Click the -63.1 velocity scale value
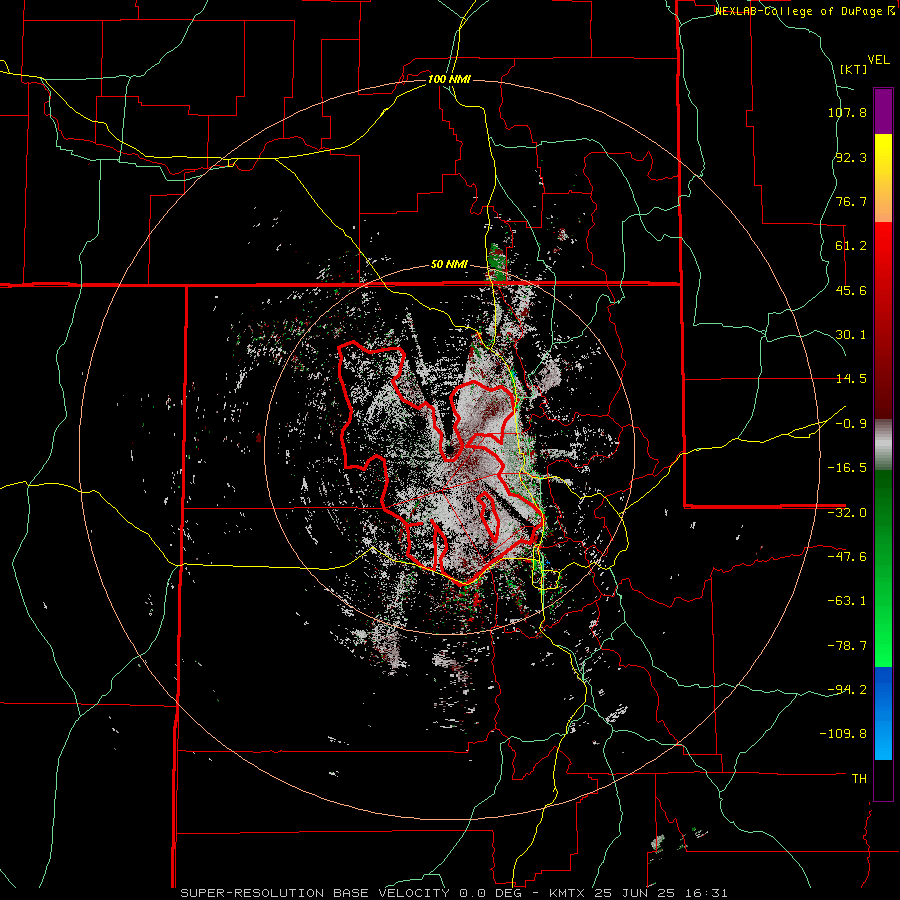900x900 pixels. [x=847, y=601]
